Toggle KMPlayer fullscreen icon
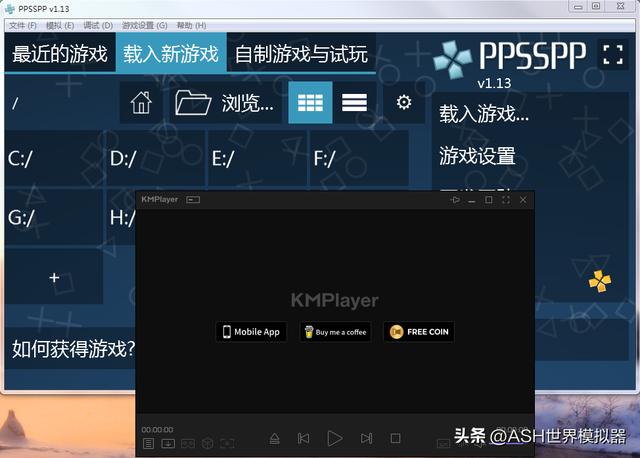The image size is (640, 458). tap(506, 200)
